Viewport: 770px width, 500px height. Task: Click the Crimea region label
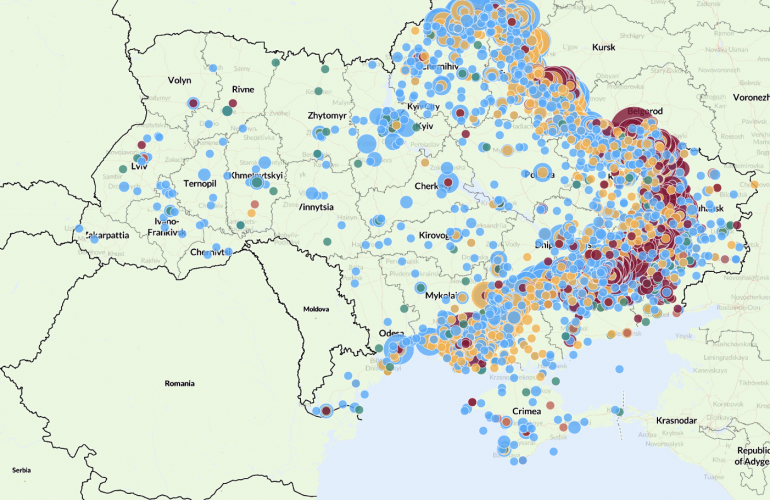pos(525,411)
